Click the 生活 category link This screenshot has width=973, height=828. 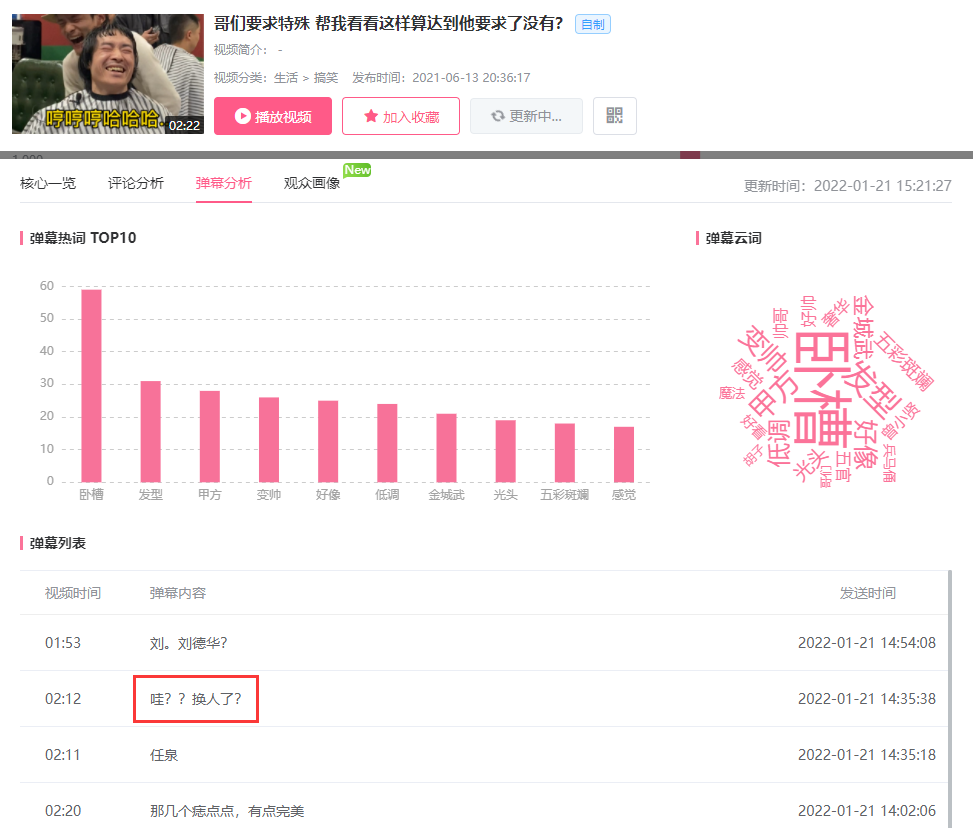pos(285,78)
